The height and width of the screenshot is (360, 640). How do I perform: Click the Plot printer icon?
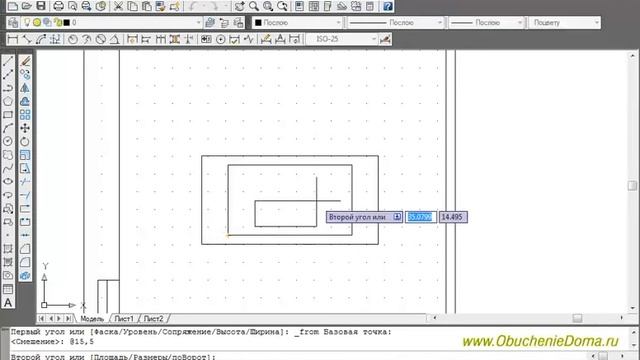58,6
